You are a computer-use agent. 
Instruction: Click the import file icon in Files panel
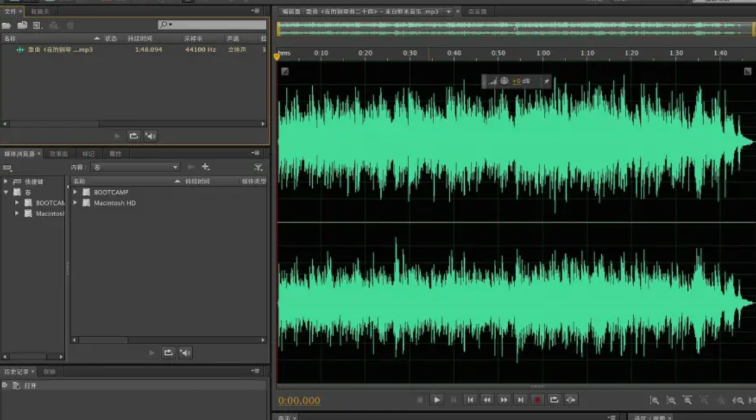tap(22, 24)
